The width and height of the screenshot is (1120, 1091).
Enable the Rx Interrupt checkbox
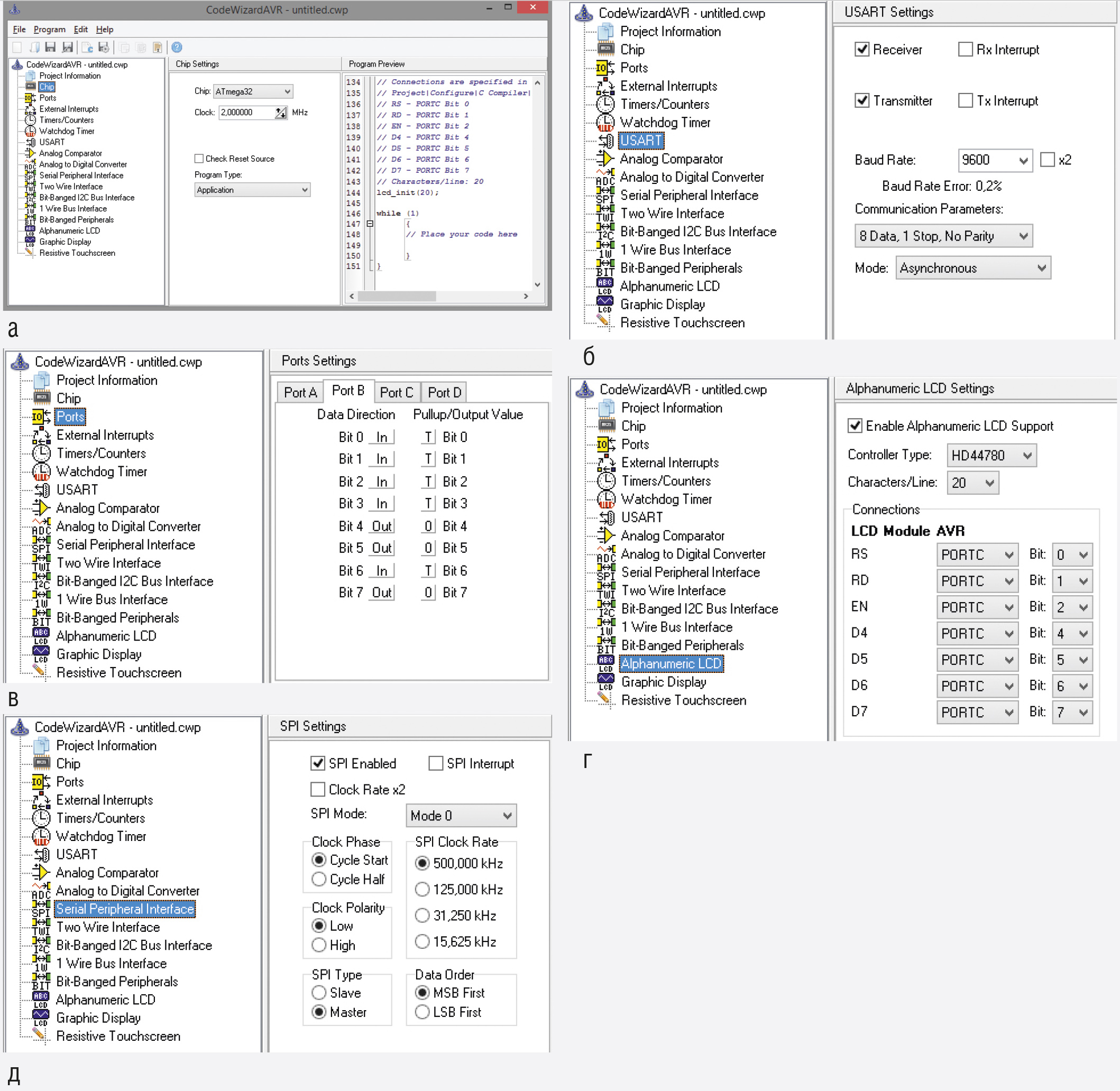pos(965,49)
